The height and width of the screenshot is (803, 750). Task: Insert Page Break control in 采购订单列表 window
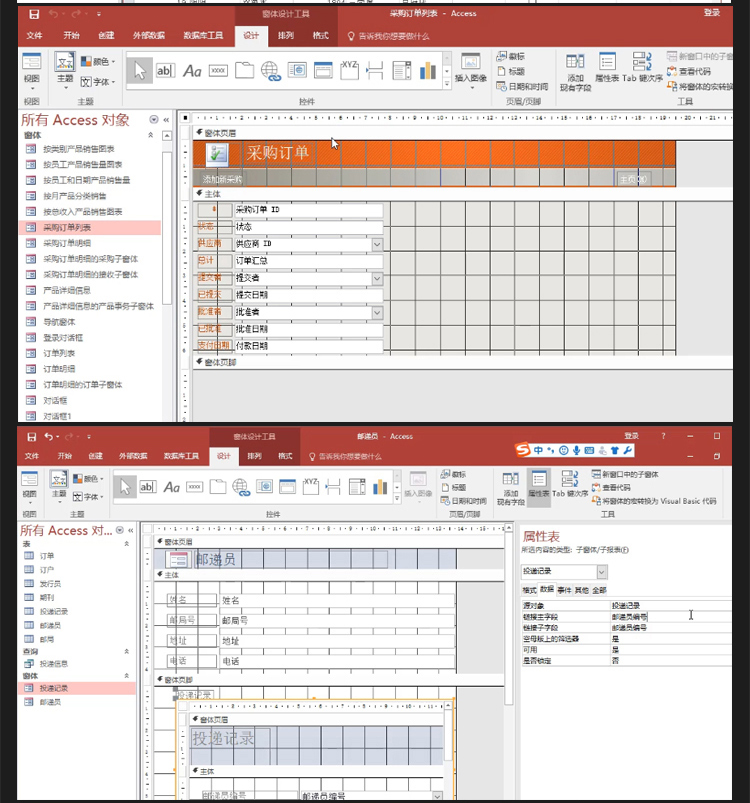click(x=375, y=71)
